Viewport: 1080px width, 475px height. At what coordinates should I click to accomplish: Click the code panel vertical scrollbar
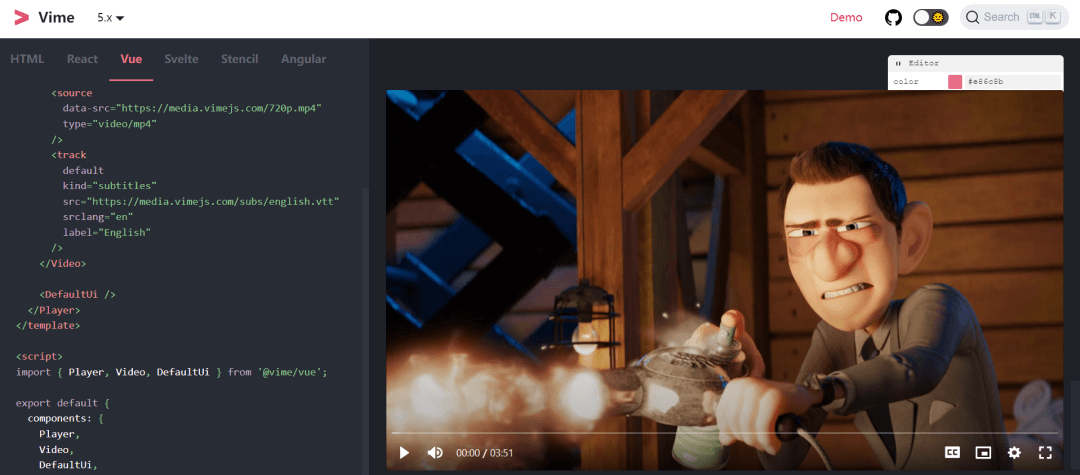365,330
